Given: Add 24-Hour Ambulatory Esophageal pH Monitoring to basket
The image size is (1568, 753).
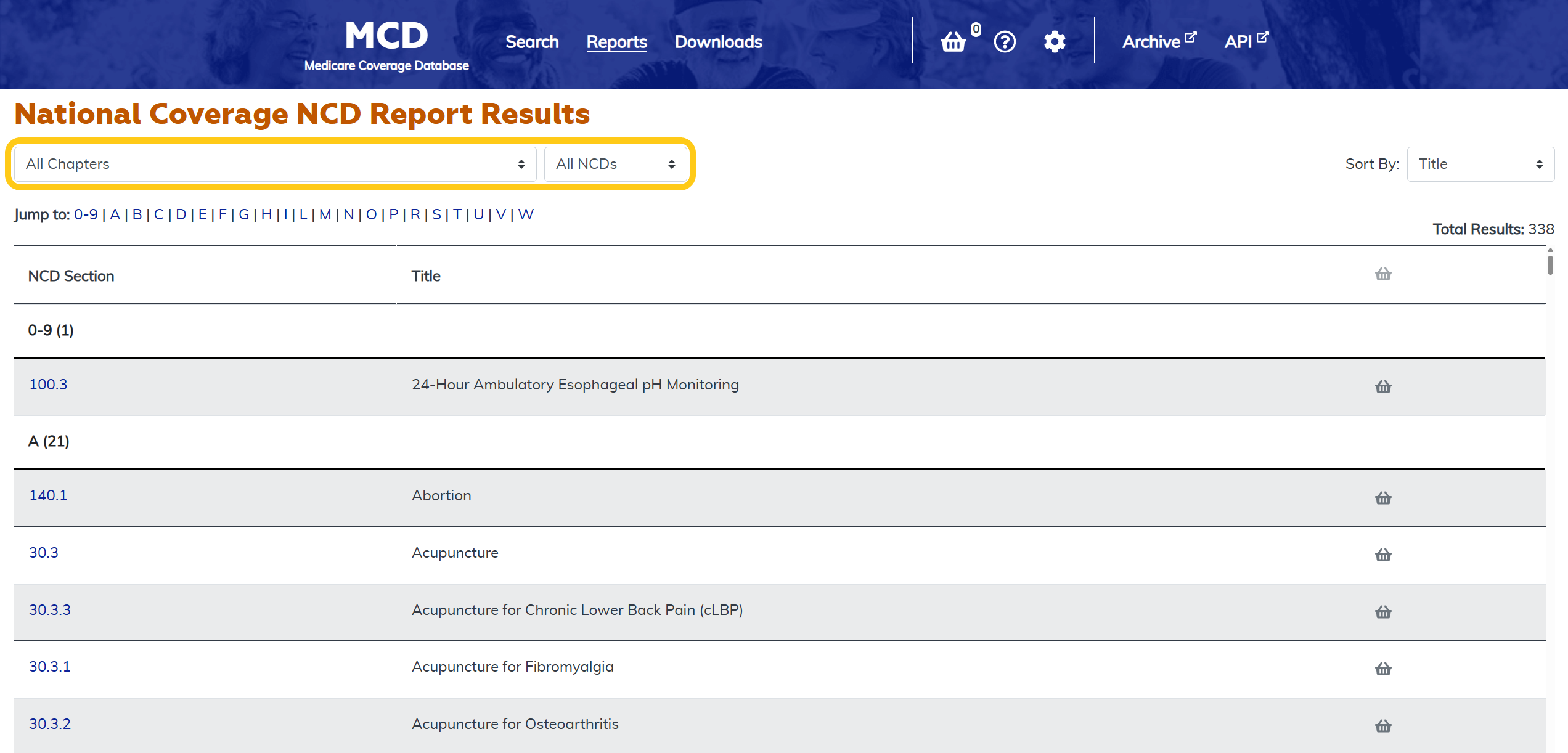Looking at the screenshot, I should pyautogui.click(x=1383, y=386).
